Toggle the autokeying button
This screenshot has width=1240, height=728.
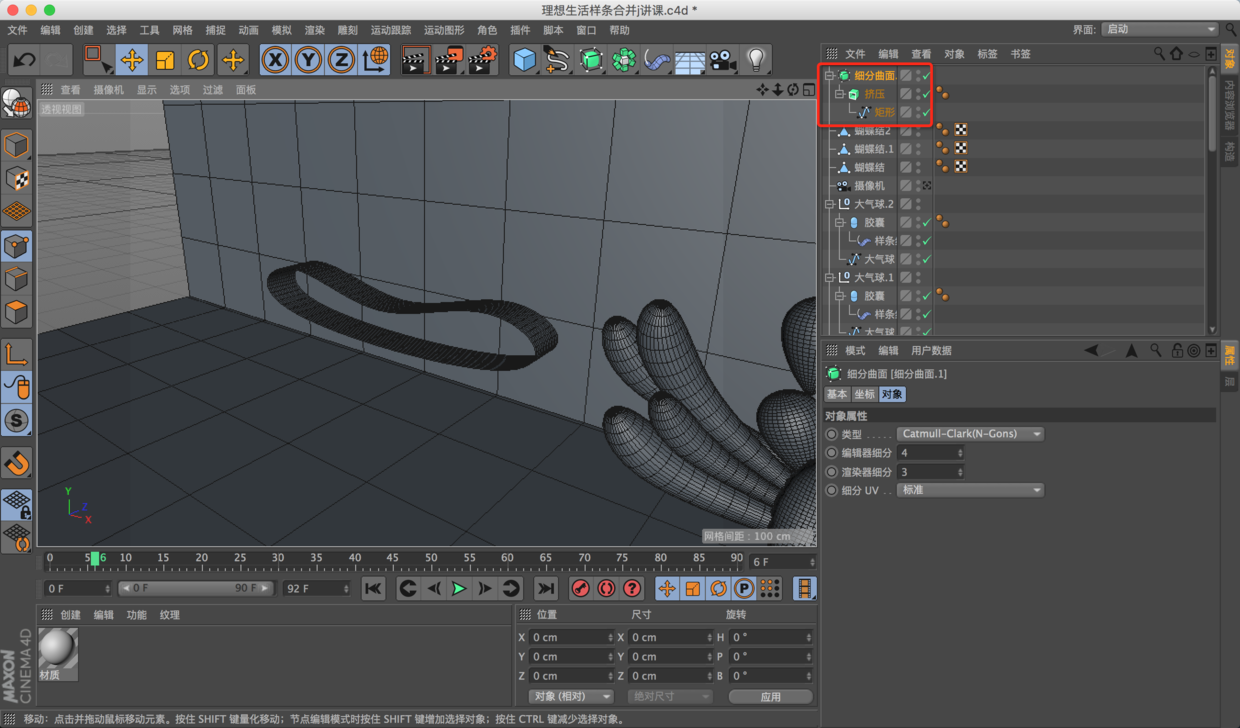[606, 588]
